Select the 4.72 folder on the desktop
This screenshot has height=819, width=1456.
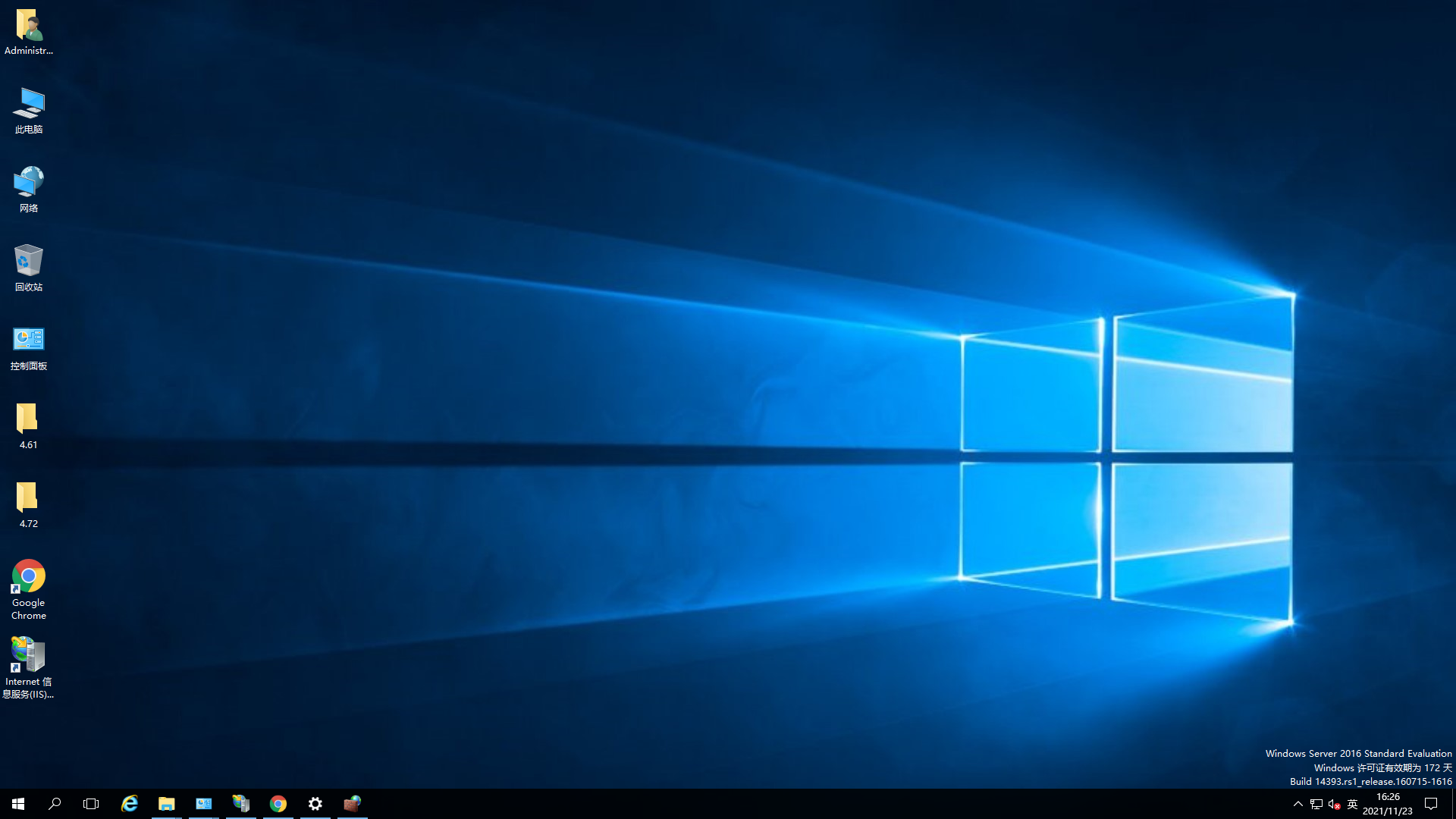pyautogui.click(x=28, y=499)
